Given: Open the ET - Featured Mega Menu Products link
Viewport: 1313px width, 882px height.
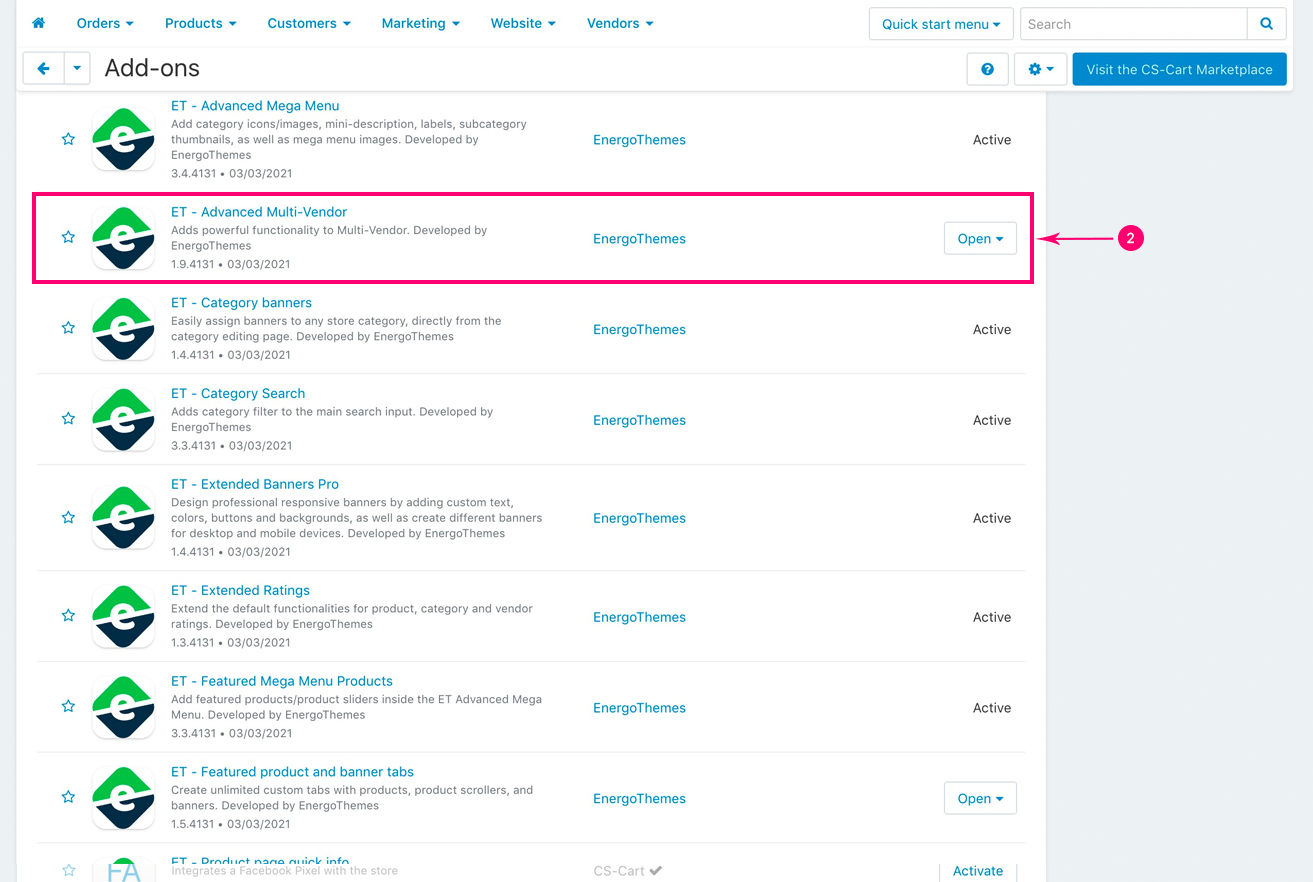Looking at the screenshot, I should (x=281, y=681).
